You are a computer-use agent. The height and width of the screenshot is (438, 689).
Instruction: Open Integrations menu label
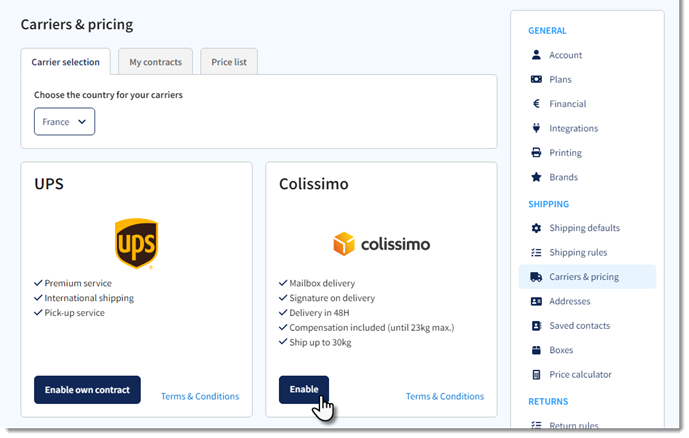[573, 128]
